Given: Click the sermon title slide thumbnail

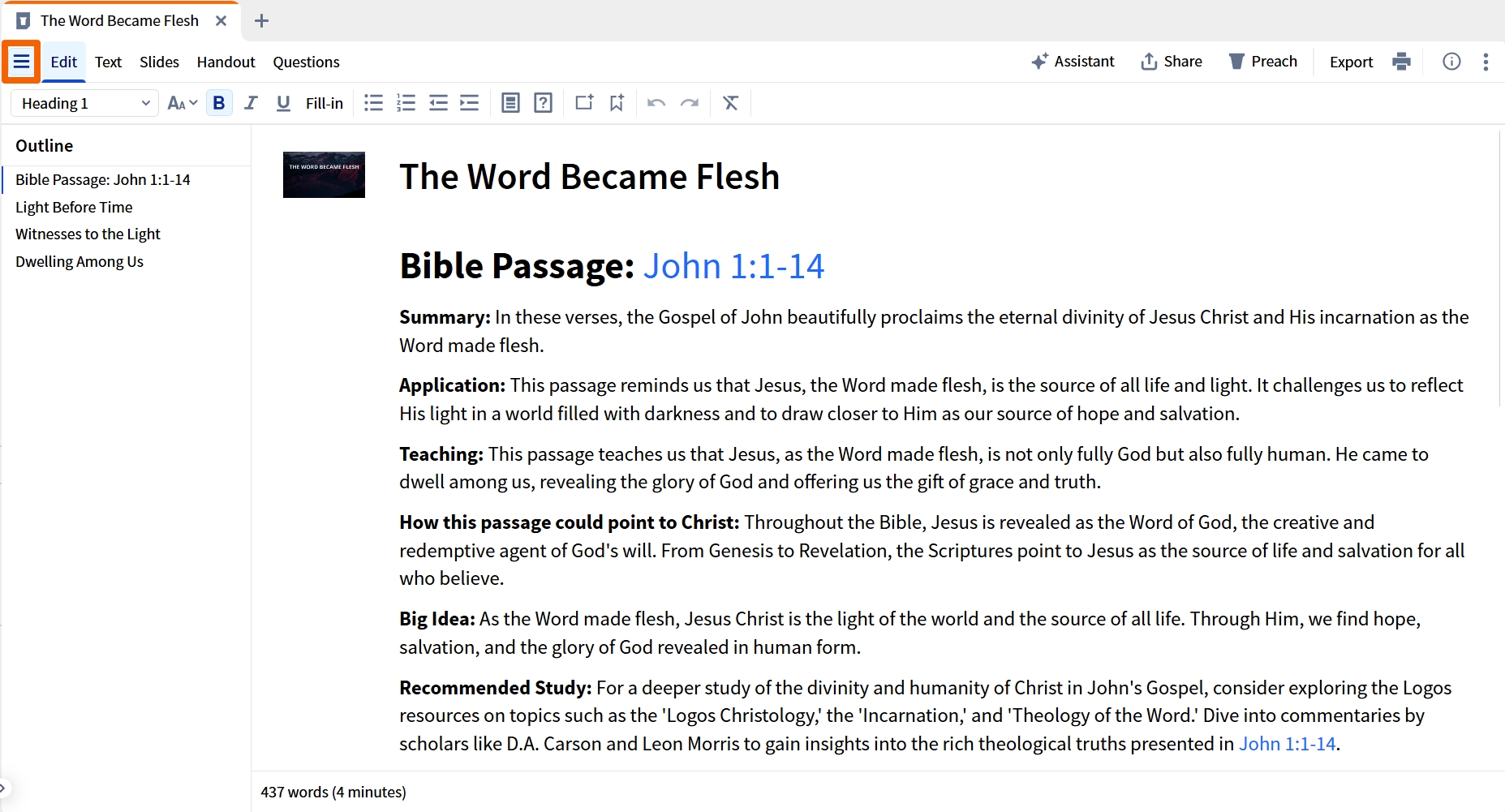Looking at the screenshot, I should coord(324,174).
